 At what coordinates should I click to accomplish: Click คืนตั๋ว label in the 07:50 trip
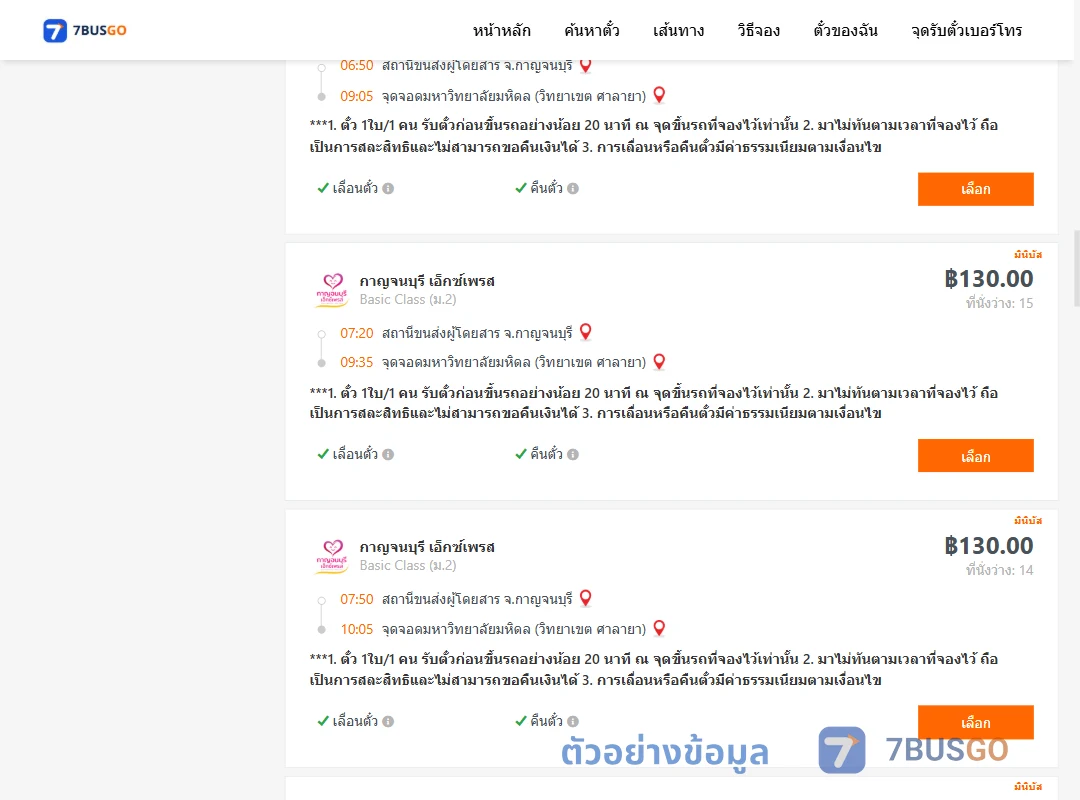point(546,721)
